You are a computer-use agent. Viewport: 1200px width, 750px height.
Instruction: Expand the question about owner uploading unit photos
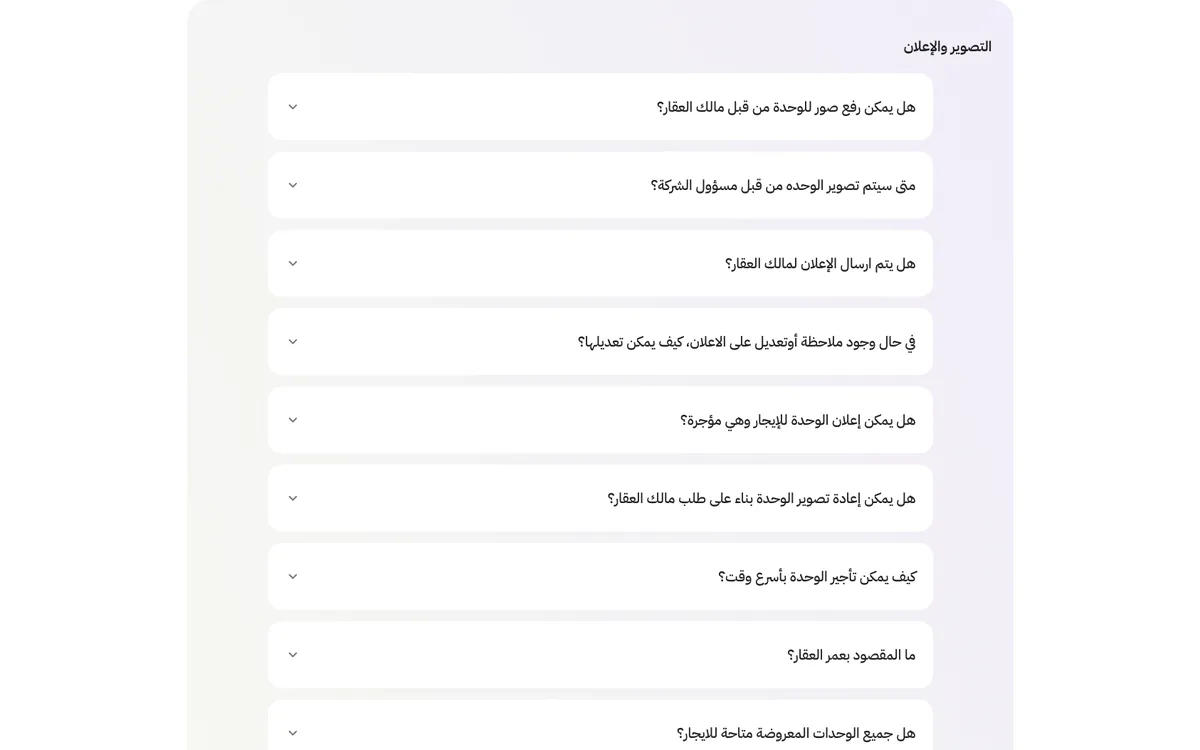(600, 107)
